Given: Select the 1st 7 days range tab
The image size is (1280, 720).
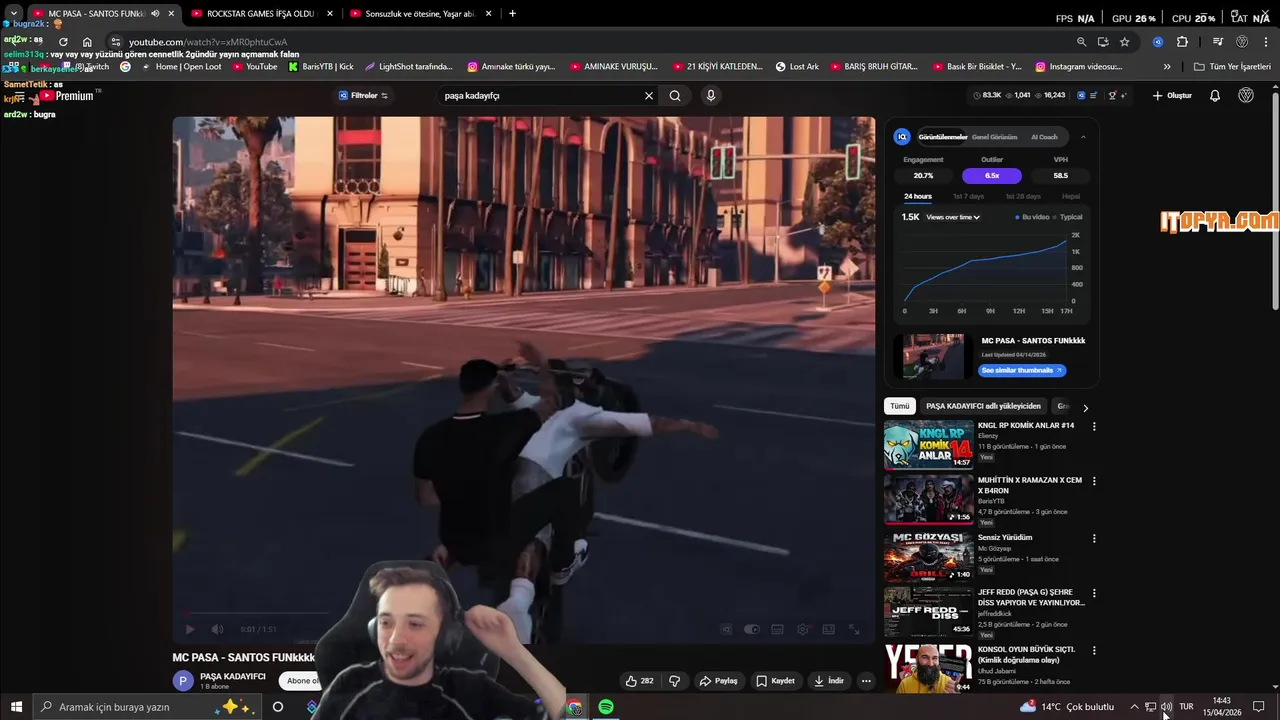Looking at the screenshot, I should pos(968,196).
